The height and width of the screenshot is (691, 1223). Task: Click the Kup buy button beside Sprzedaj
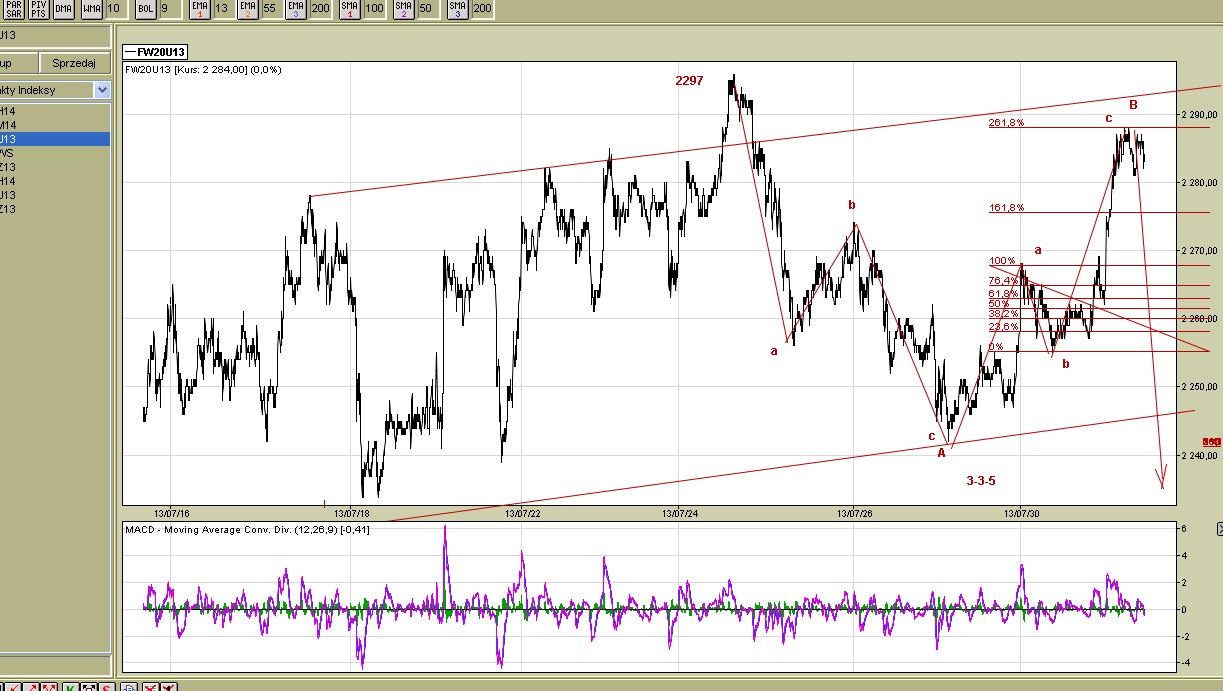click(19, 62)
